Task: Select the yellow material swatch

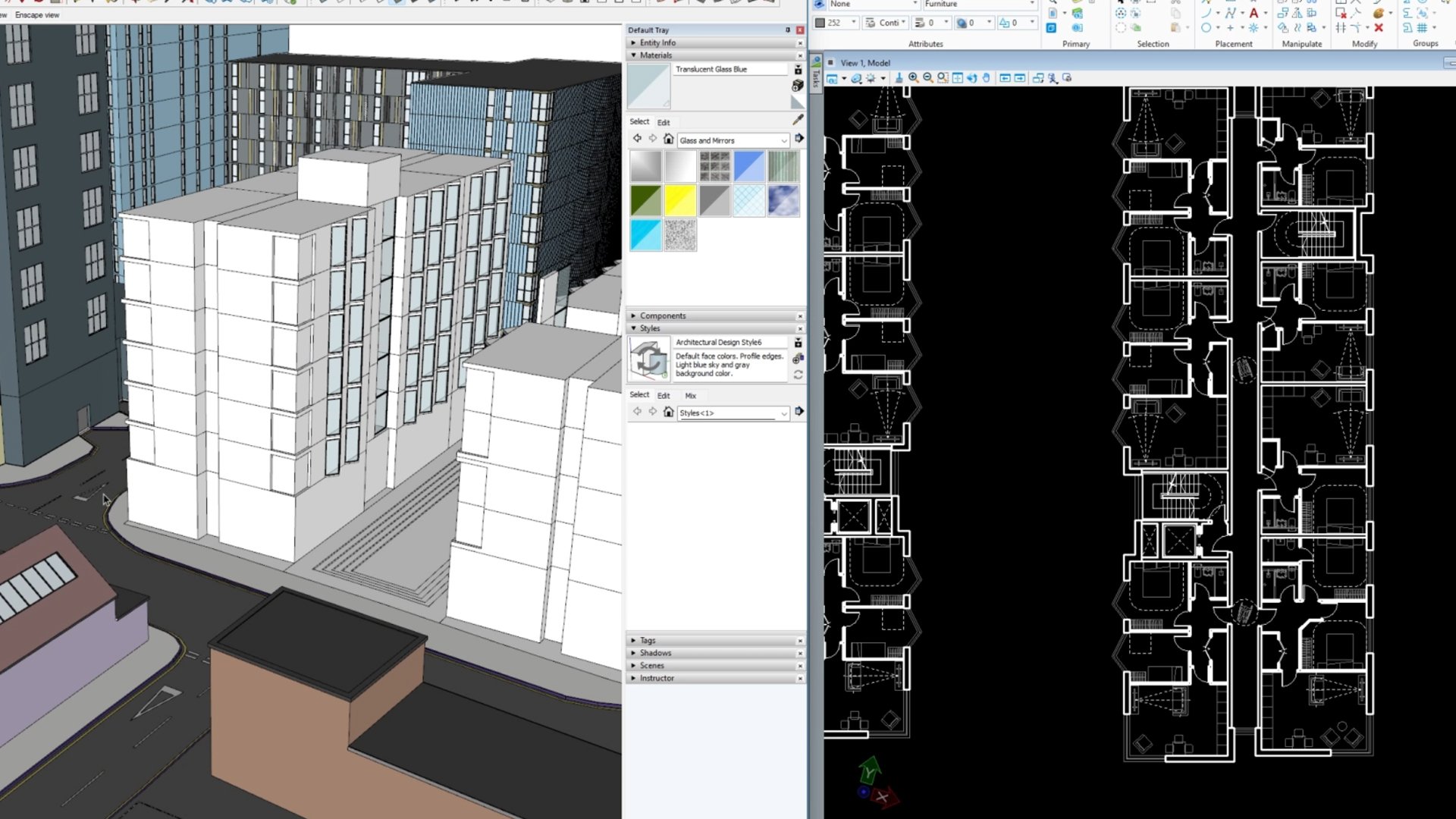Action: (x=679, y=199)
